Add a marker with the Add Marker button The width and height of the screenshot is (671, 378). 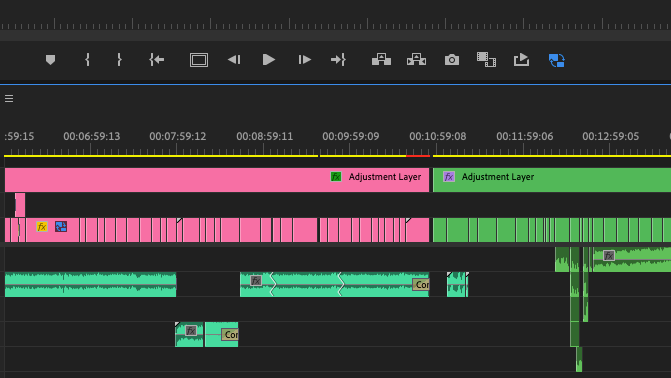pyautogui.click(x=50, y=60)
